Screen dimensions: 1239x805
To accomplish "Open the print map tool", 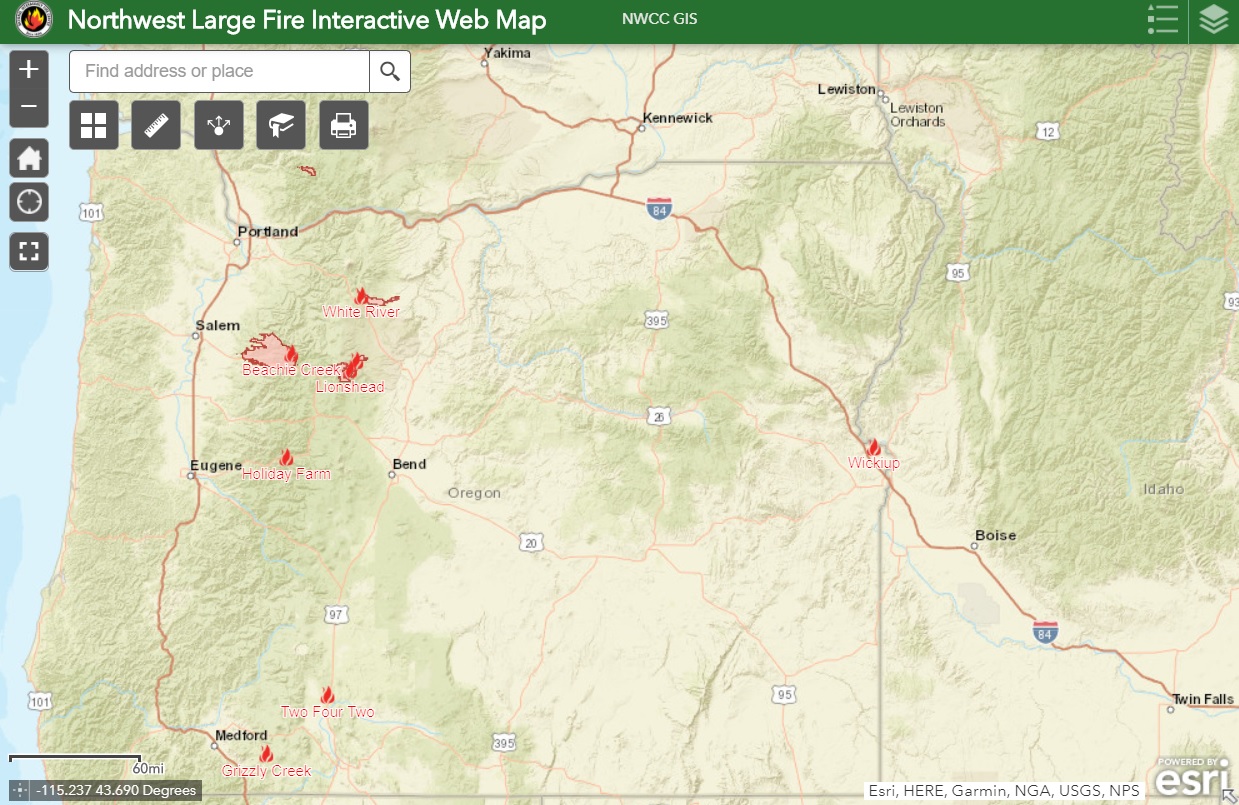I will pos(344,125).
